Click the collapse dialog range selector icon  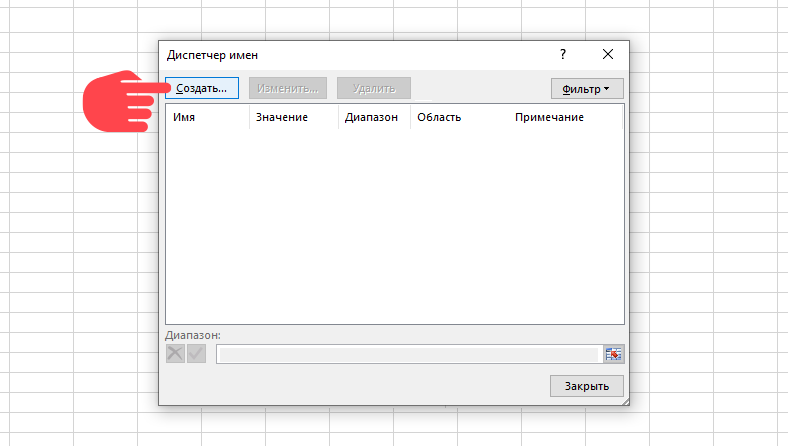click(x=614, y=354)
